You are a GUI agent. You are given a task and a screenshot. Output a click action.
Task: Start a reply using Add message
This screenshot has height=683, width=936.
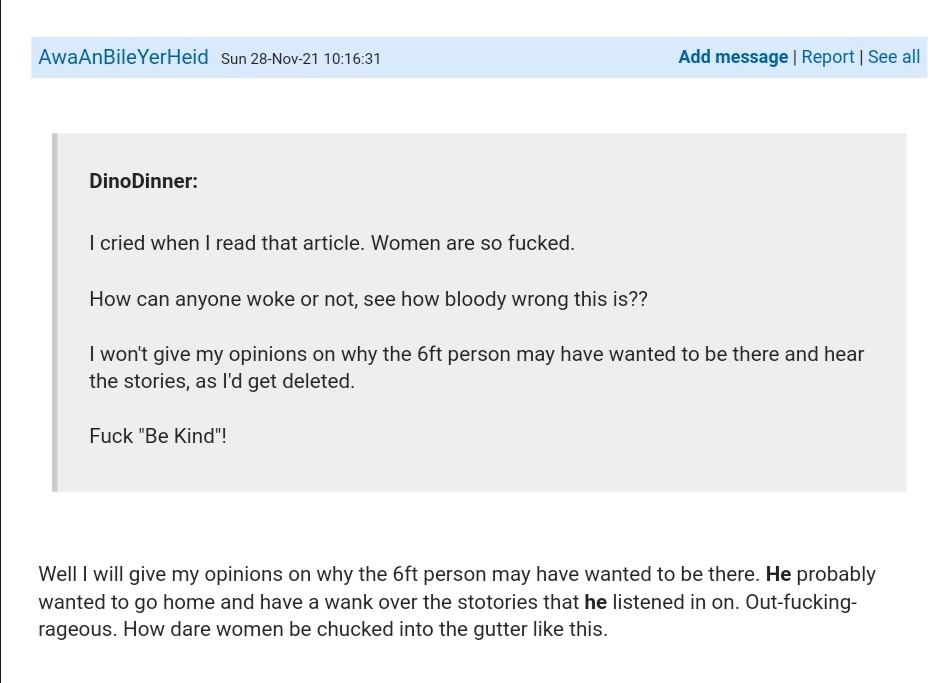click(x=733, y=57)
